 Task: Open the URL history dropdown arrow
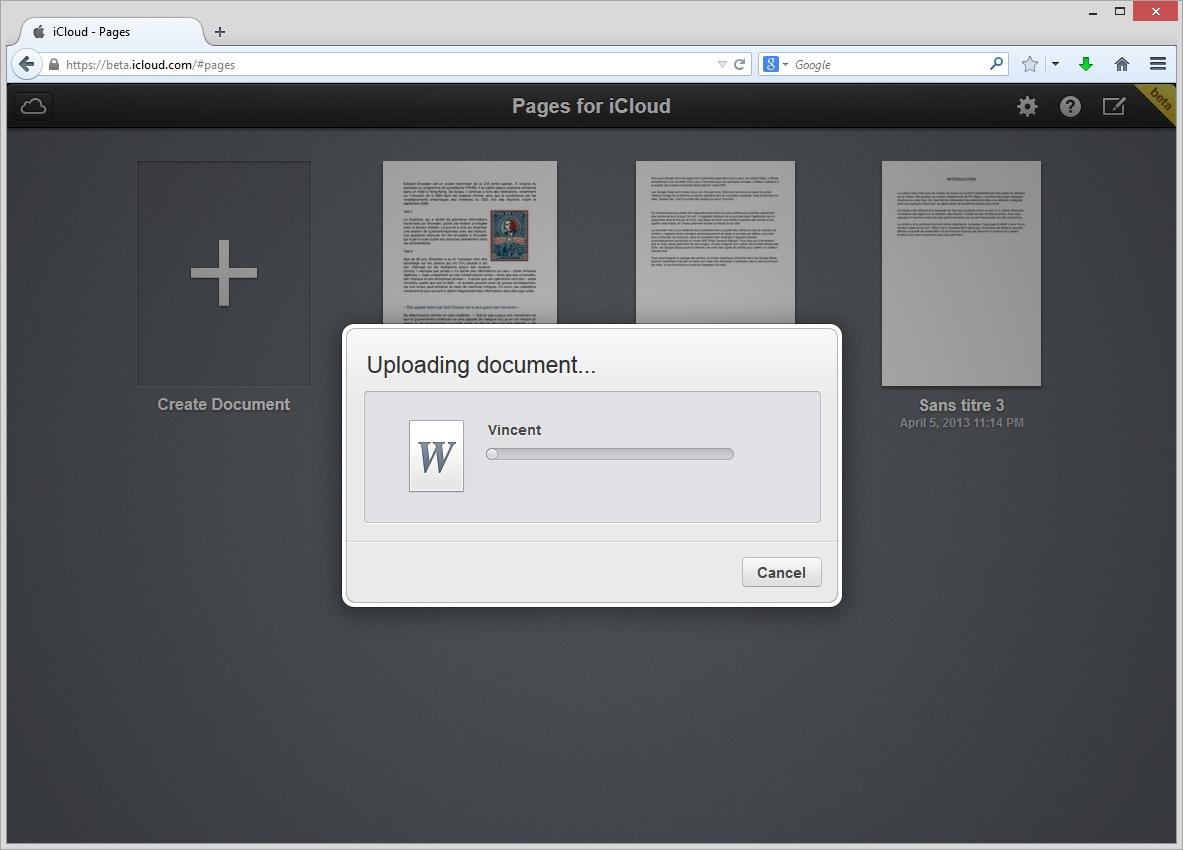click(x=722, y=64)
